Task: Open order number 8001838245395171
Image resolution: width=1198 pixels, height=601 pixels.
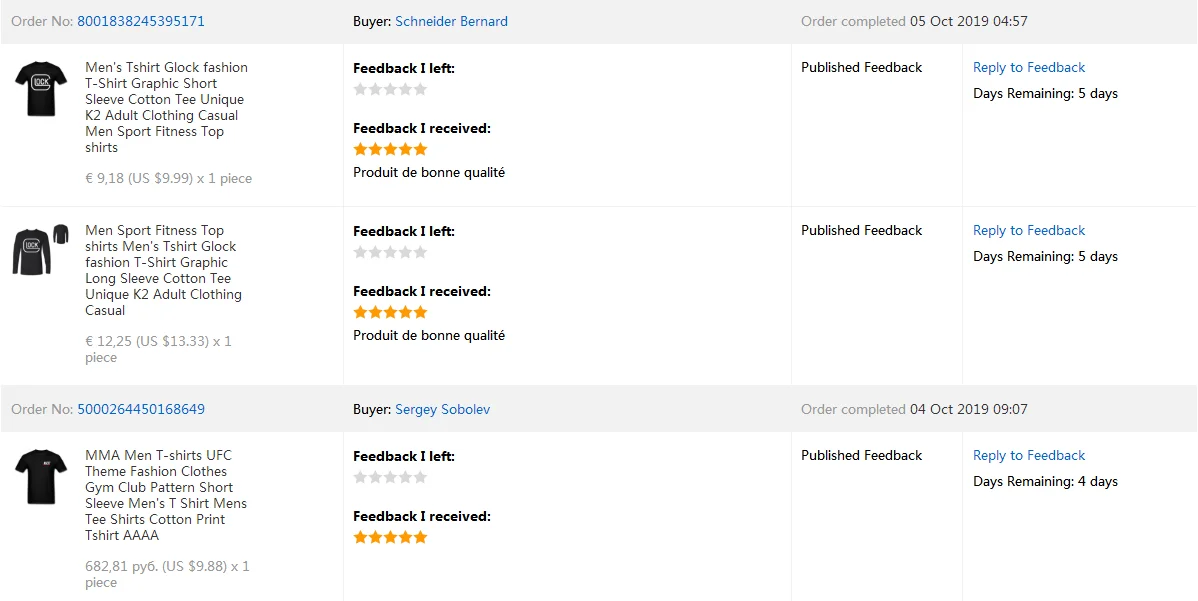Action: (x=141, y=21)
